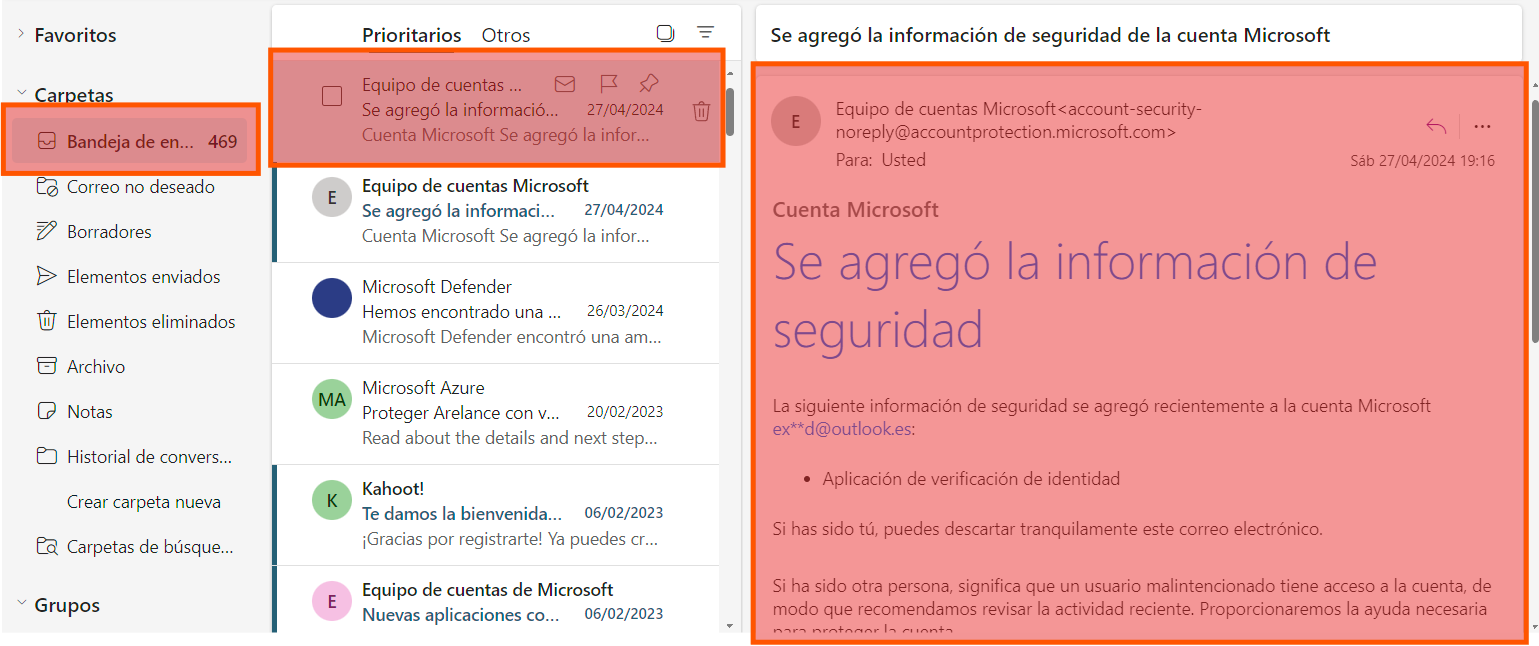Click the message list scrollbar thumb

pyautogui.click(x=730, y=112)
